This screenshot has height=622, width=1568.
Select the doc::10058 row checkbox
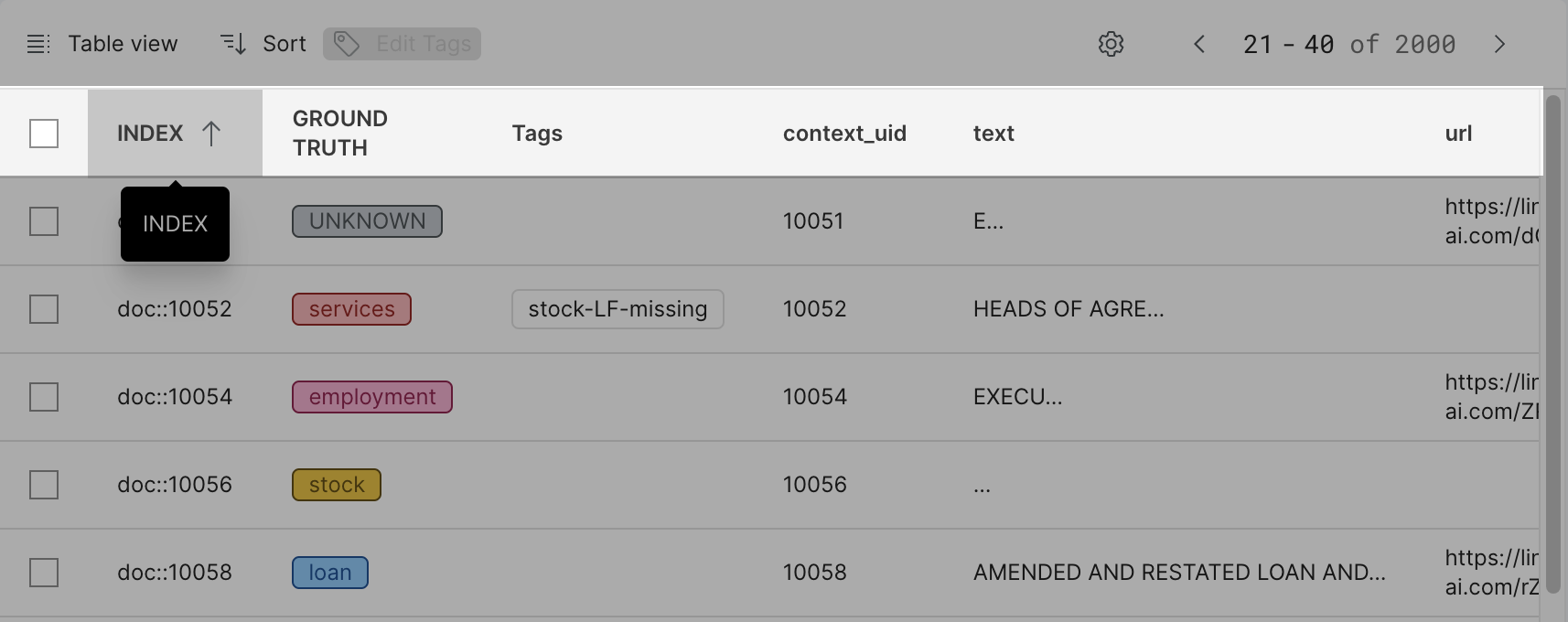(x=44, y=573)
